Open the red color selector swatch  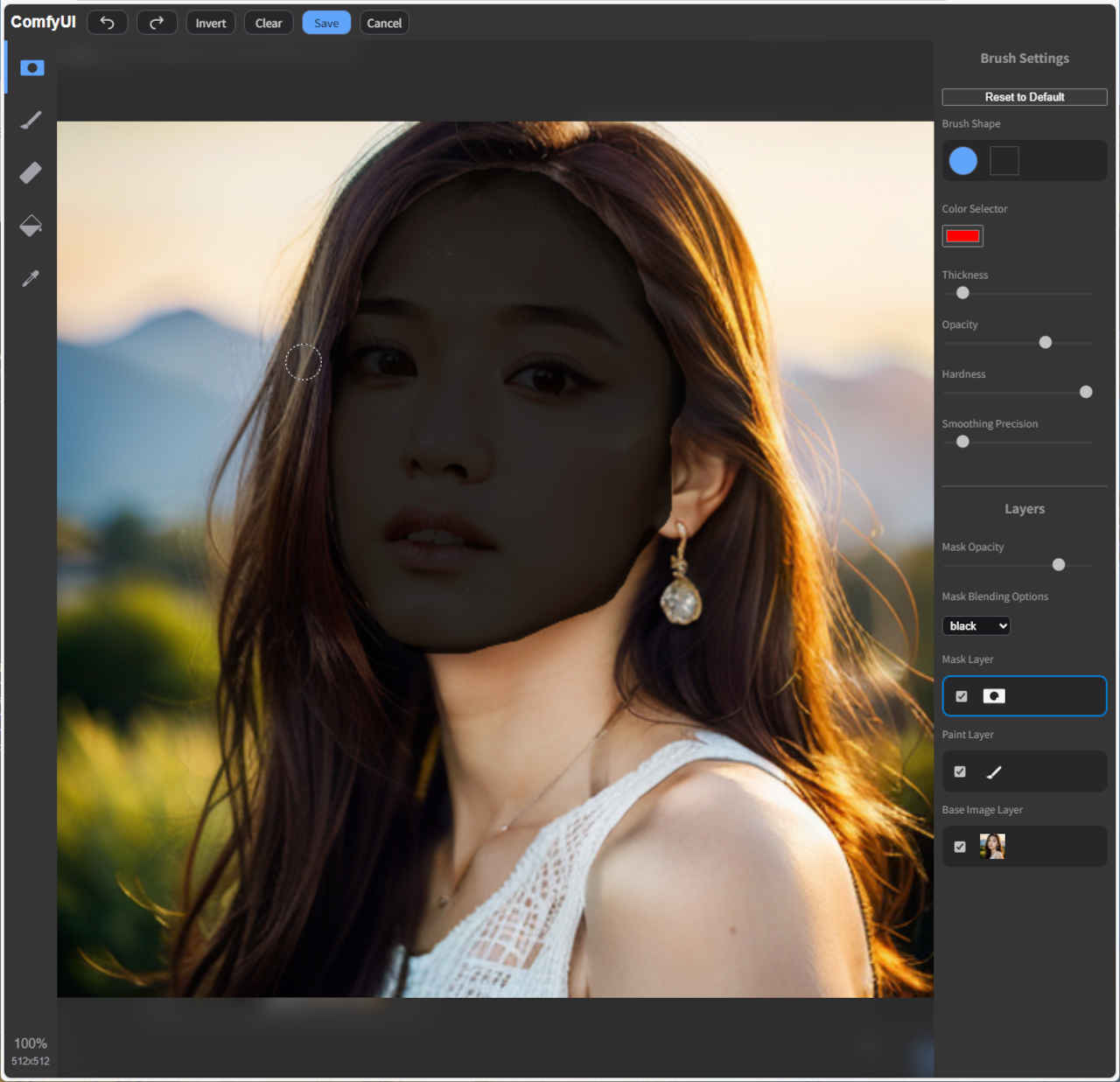962,235
